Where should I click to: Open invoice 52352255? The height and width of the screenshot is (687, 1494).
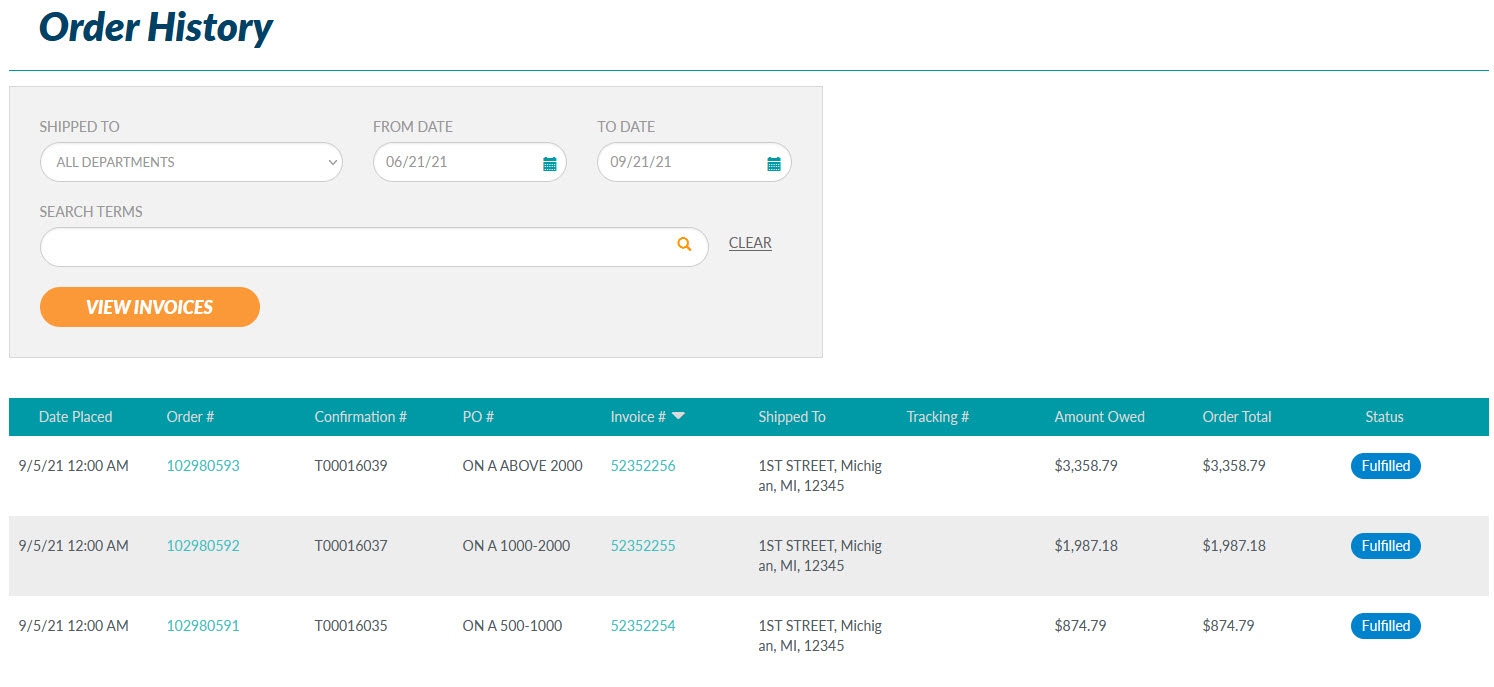[x=643, y=546]
